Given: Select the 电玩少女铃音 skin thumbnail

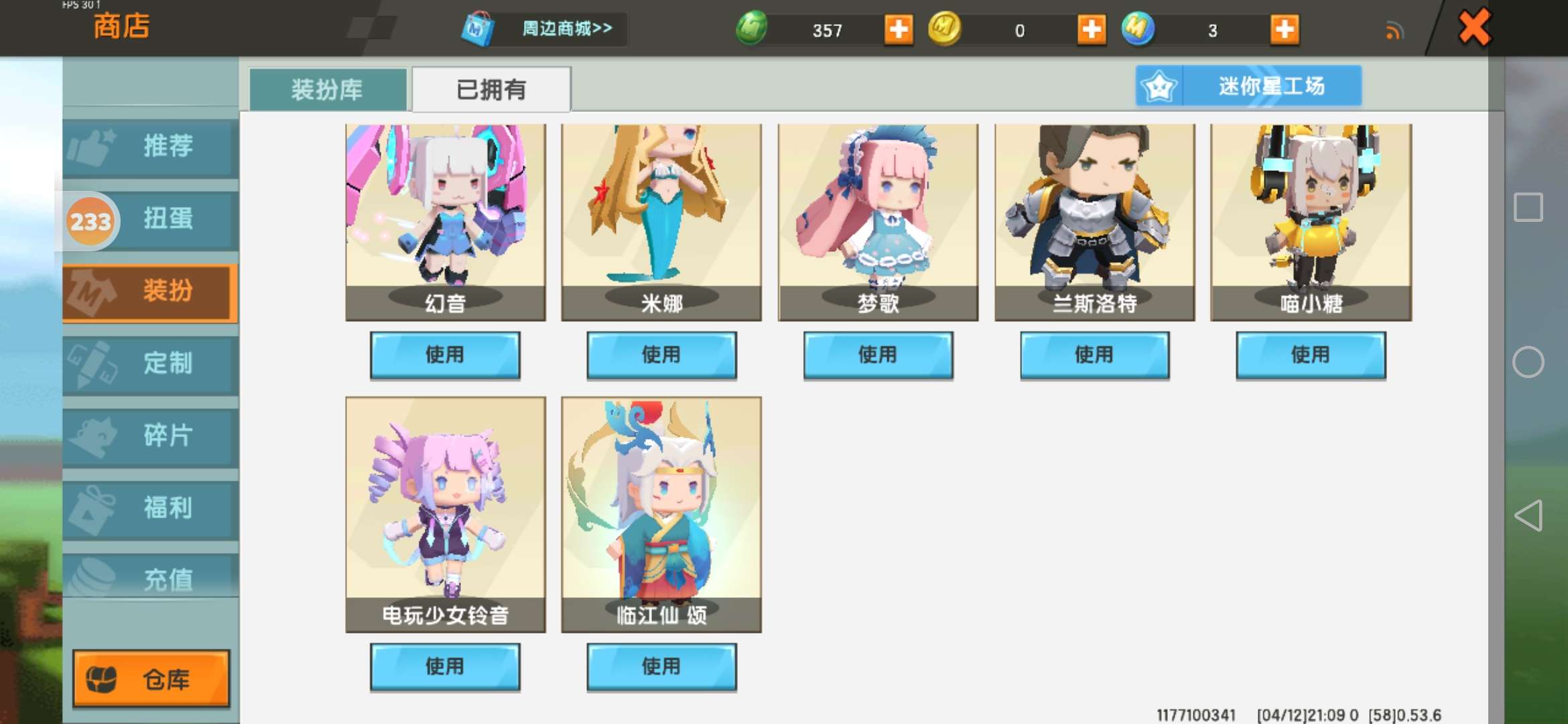Looking at the screenshot, I should click(x=446, y=514).
